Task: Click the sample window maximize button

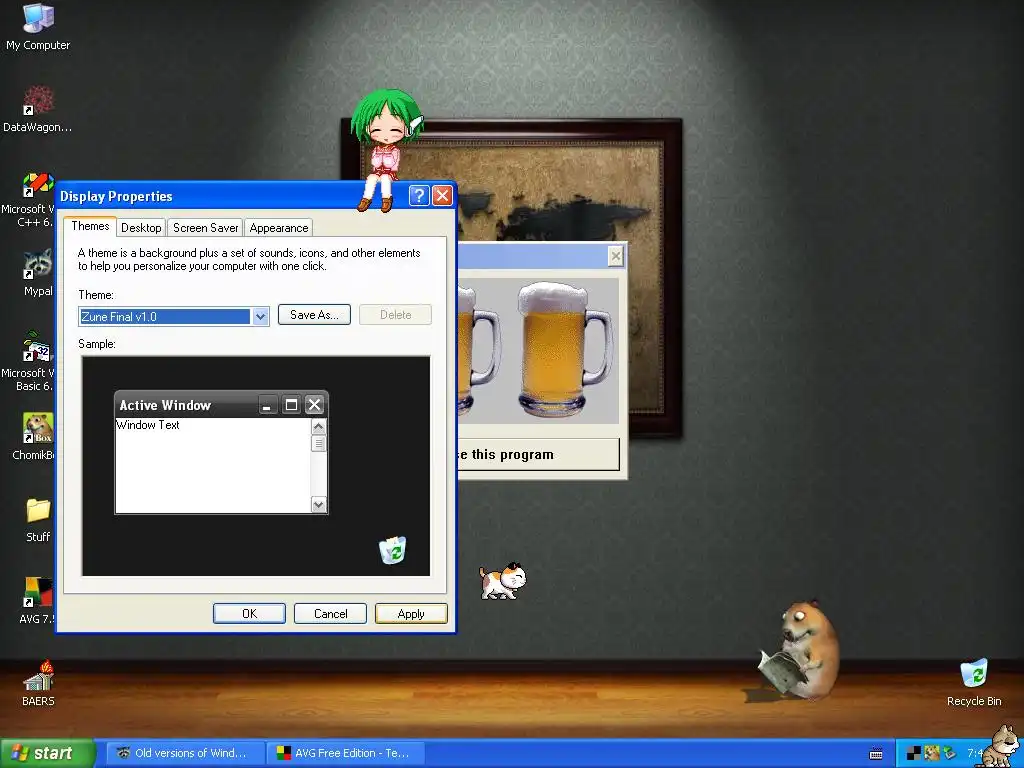Action: [291, 405]
